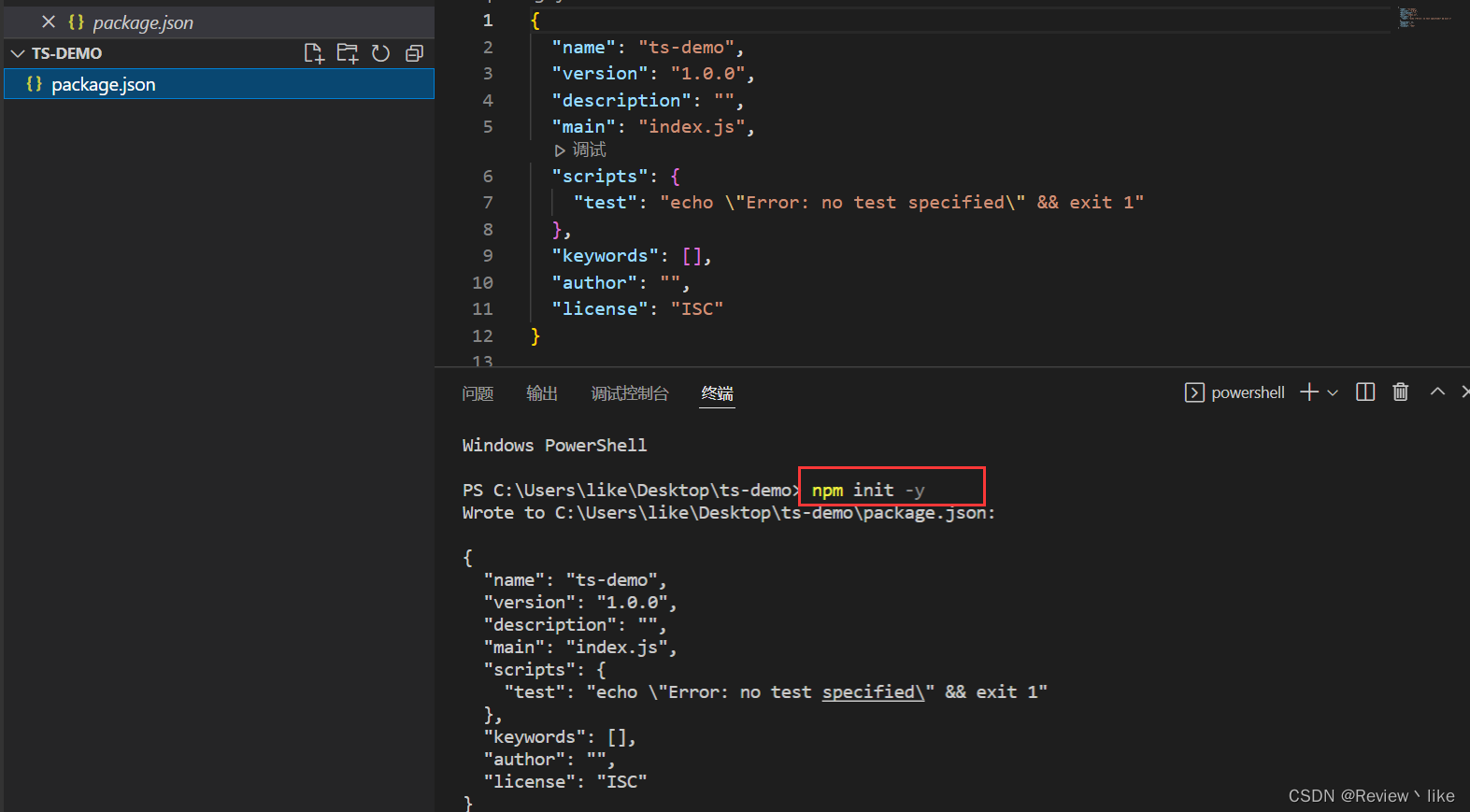Click the "description" key in the editor
Image resolution: width=1470 pixels, height=812 pixels.
621,100
